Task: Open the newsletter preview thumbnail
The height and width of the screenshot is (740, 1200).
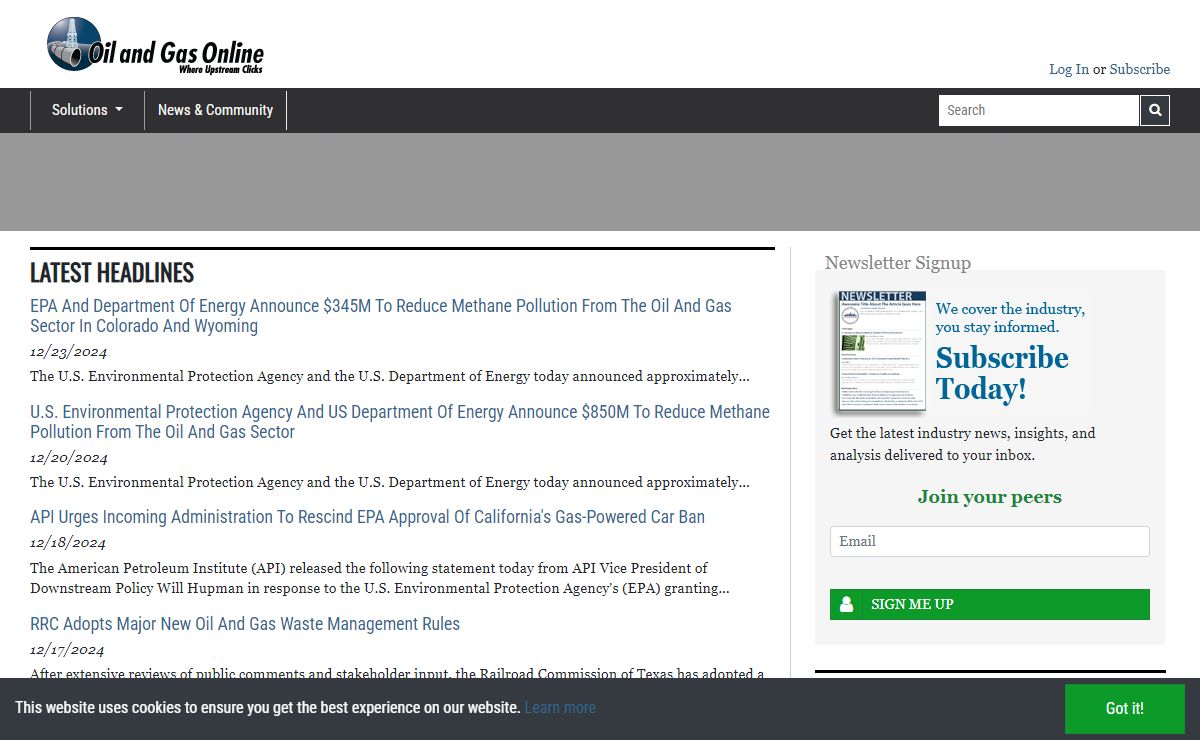Action: (x=882, y=352)
